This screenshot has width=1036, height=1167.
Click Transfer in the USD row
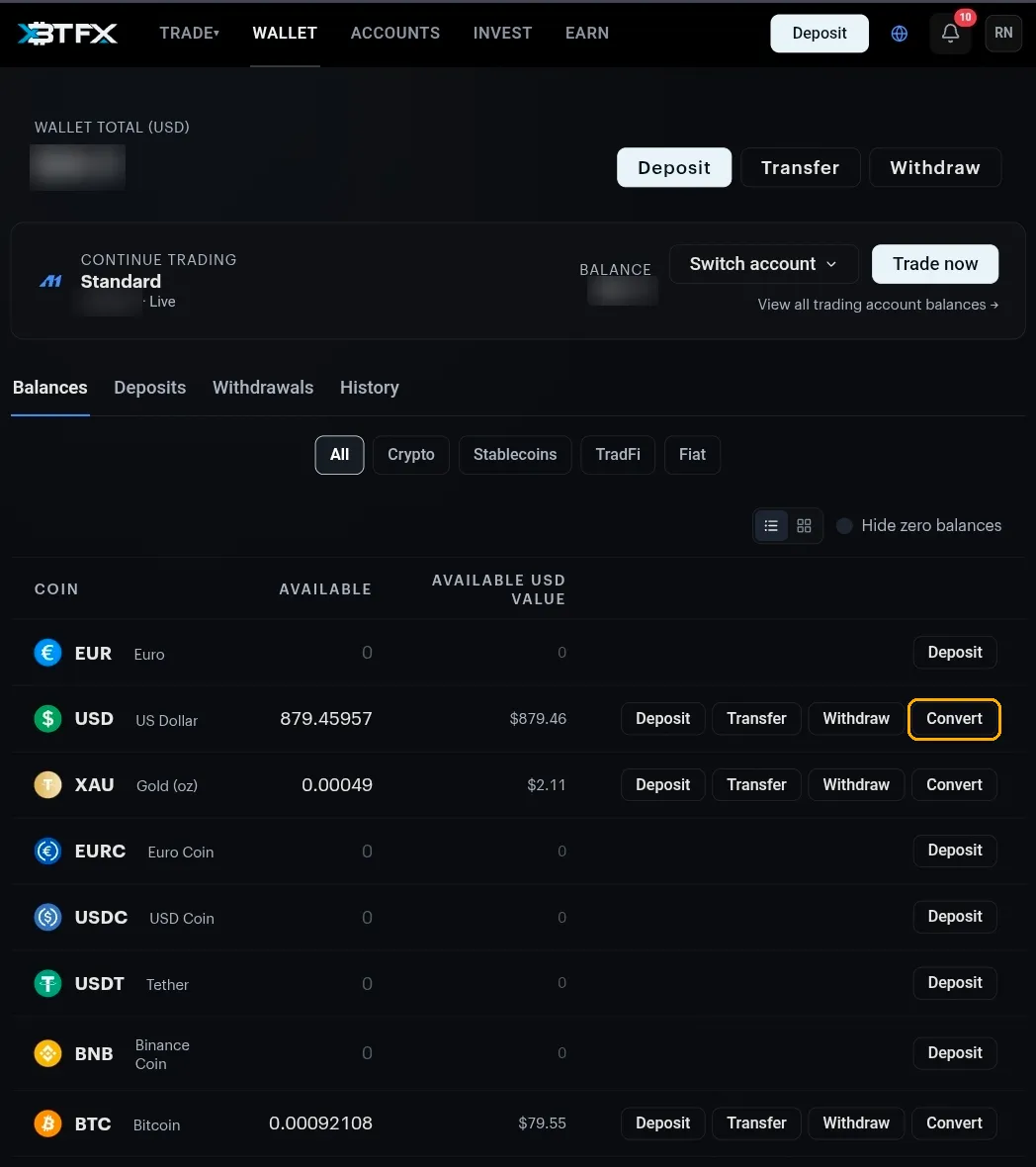(x=756, y=719)
